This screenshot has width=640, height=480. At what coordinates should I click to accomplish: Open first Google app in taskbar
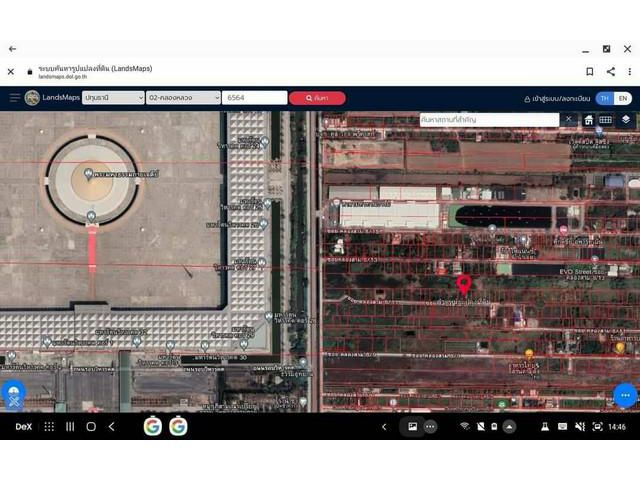(x=152, y=426)
